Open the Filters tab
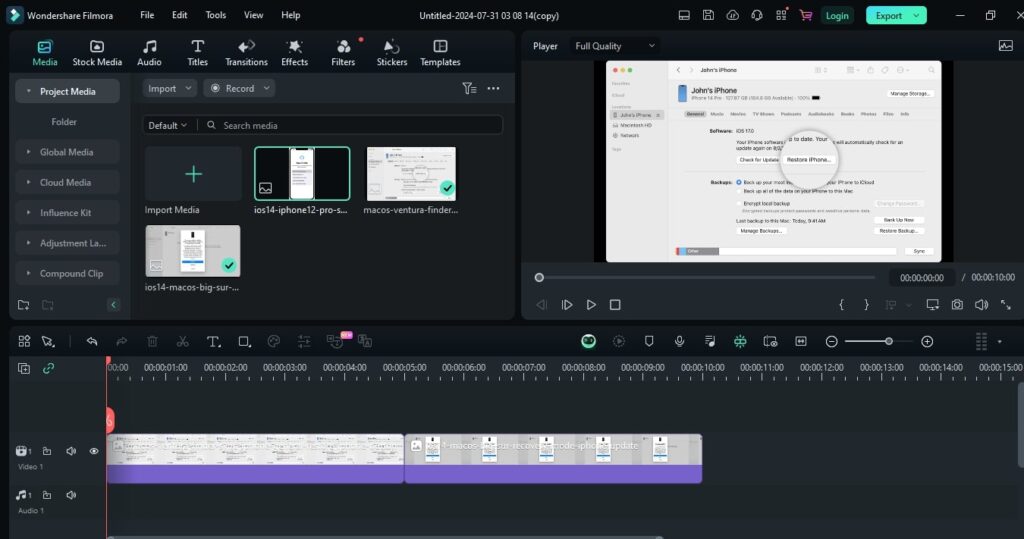The image size is (1024, 539). point(343,53)
